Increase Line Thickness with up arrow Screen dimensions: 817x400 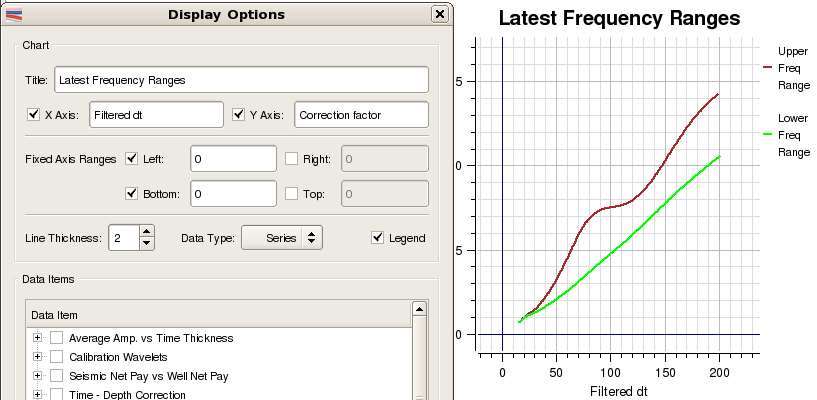147,232
